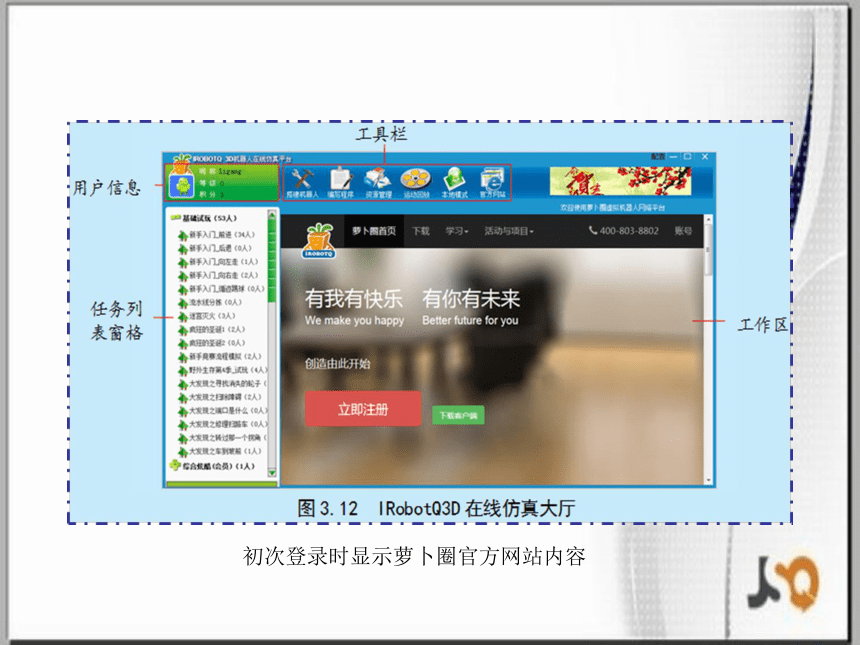
Task: Click task list scrollbar down arrow
Action: 271,473
